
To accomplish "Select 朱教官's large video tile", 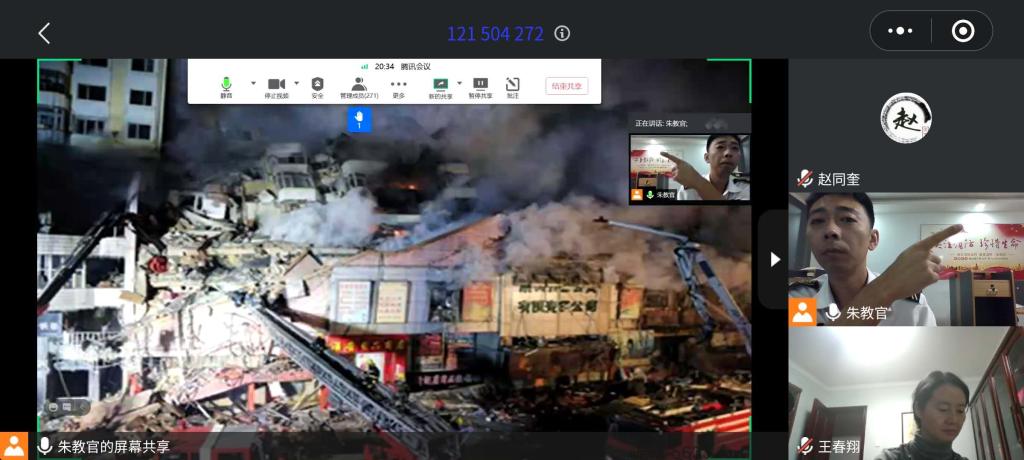I will 906,259.
